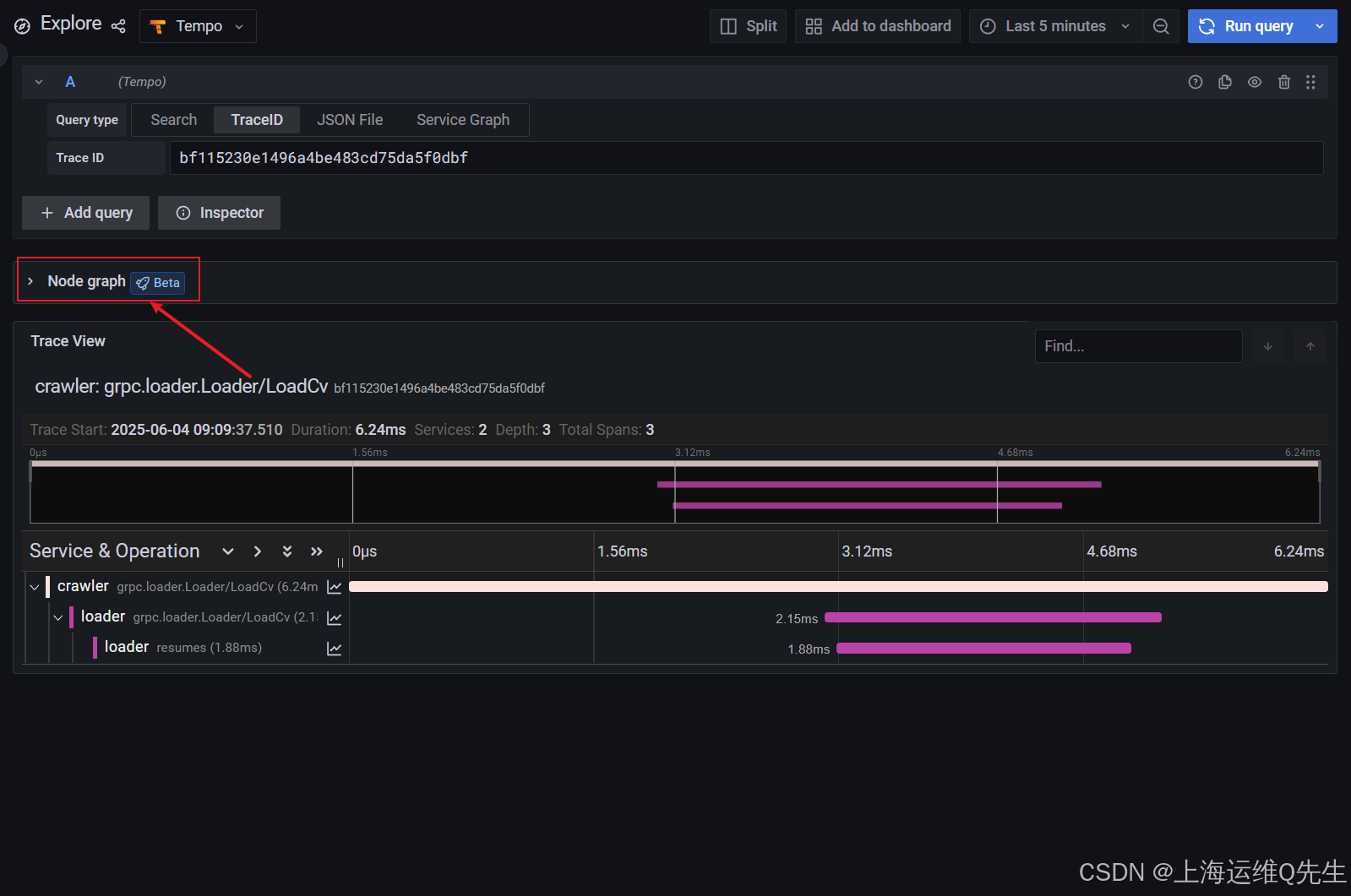Open the Run query interval dropdown arrow

point(1320,26)
